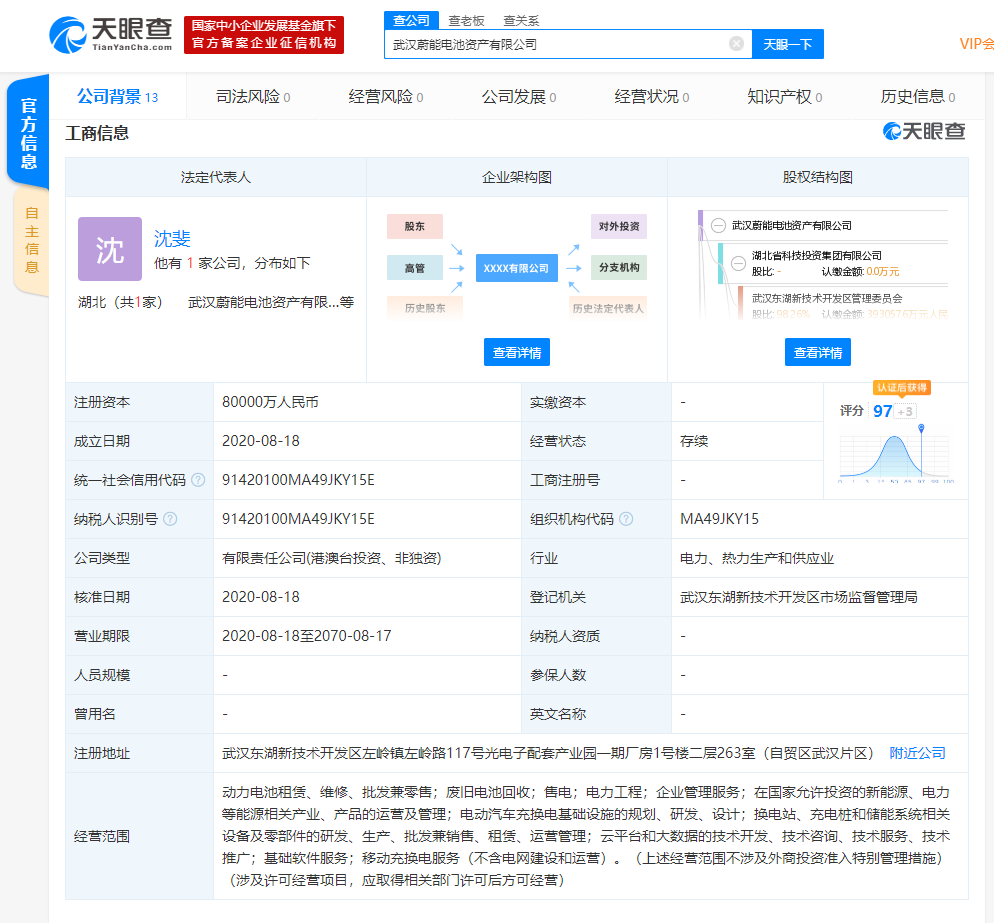
Task: Click the 认证后获得 badge above the score
Action: (x=901, y=387)
